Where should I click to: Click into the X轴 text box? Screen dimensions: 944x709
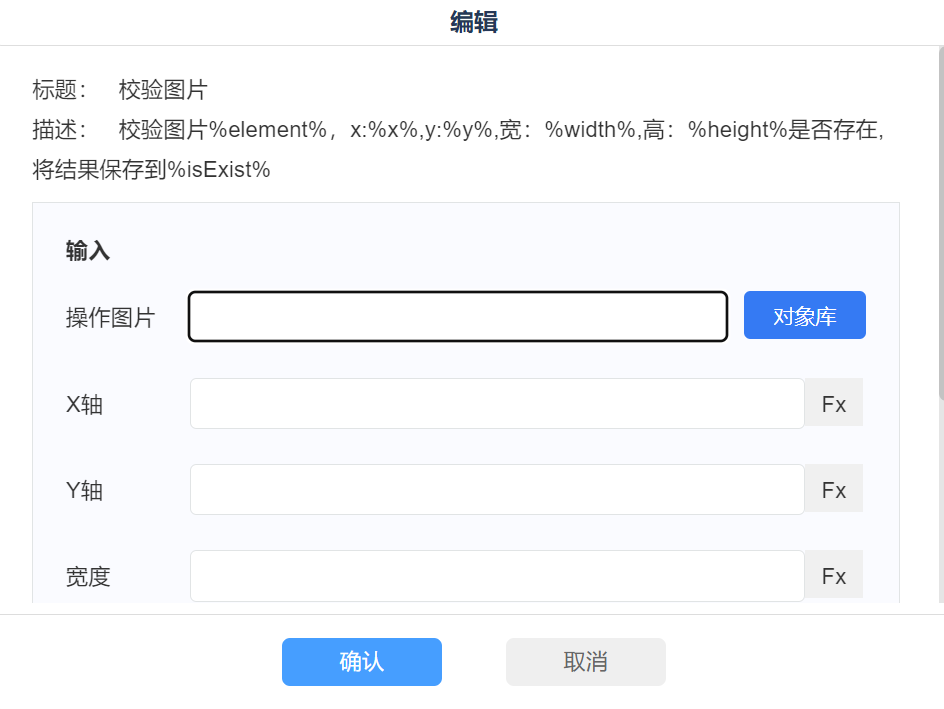pyautogui.click(x=497, y=404)
